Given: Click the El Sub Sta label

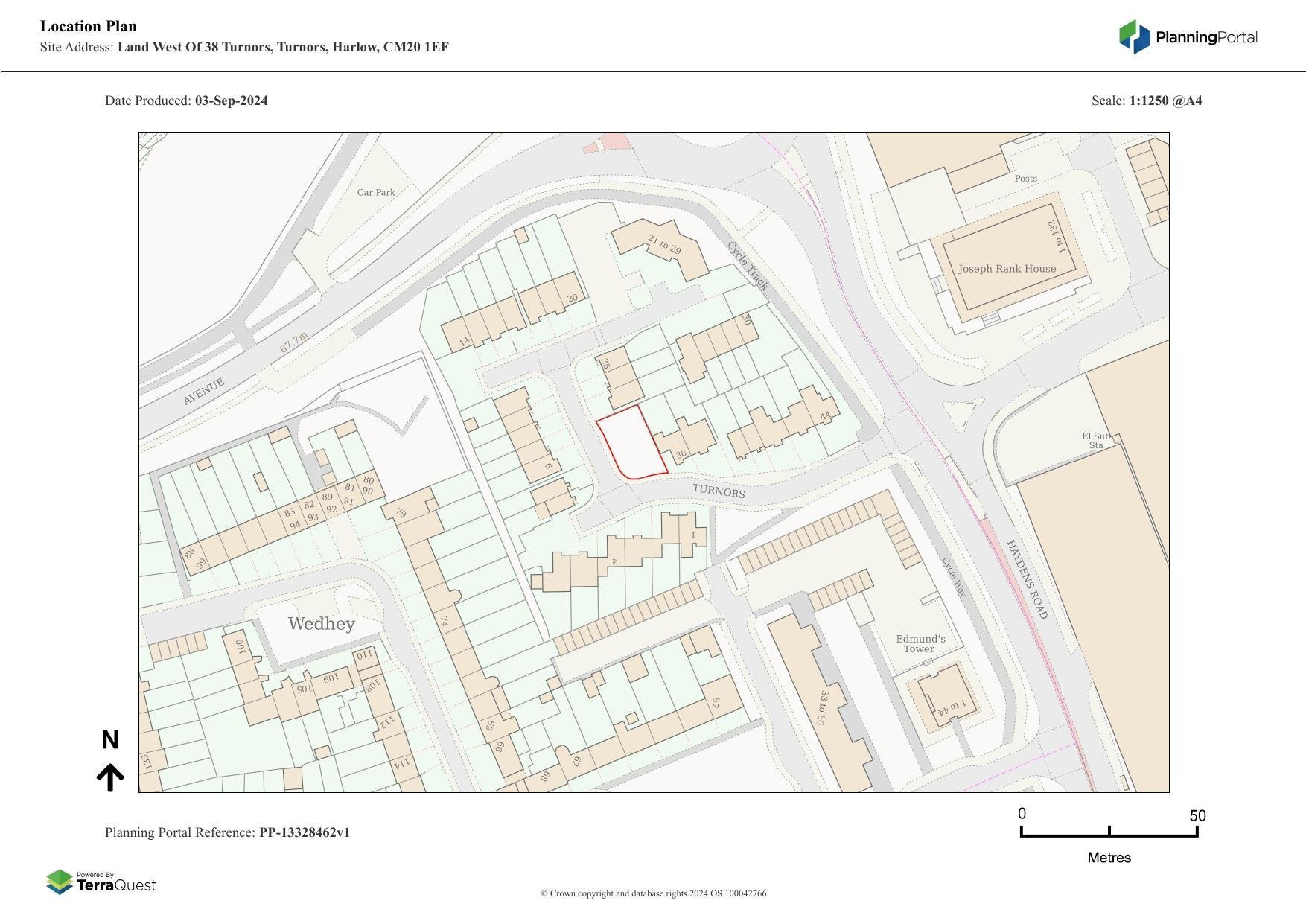Looking at the screenshot, I should click(1096, 441).
